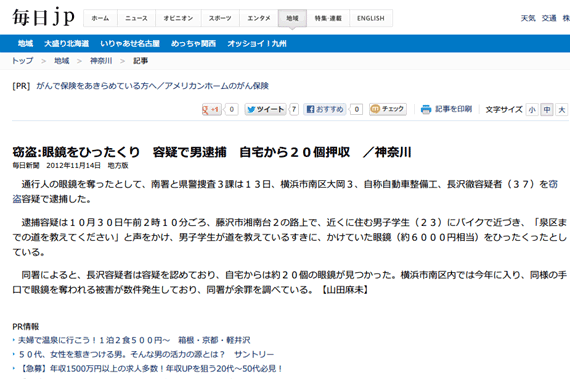Go to トップ in the breadcrumb

(23, 61)
